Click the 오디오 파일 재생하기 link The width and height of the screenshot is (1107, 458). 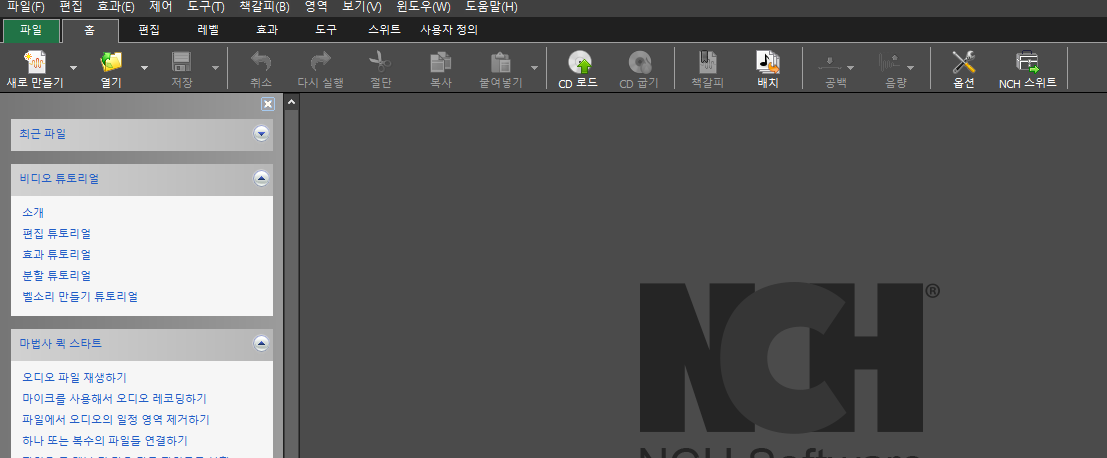[74, 378]
